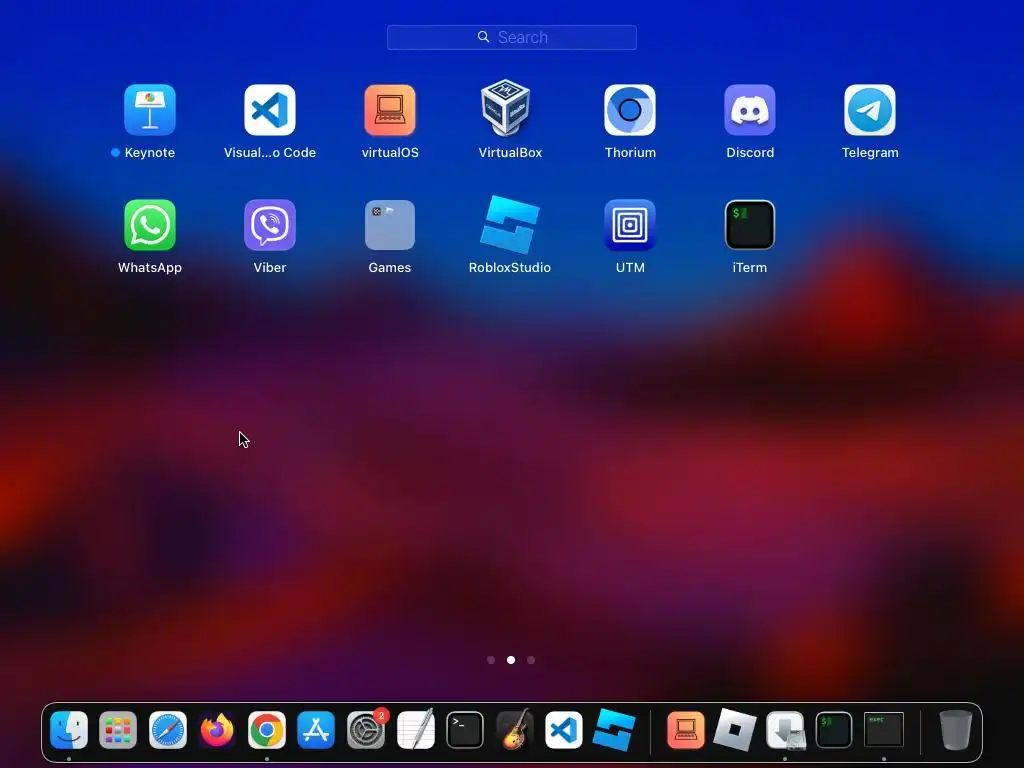Click the "RobloxStudio" label
1024x768 pixels.
[x=509, y=267]
